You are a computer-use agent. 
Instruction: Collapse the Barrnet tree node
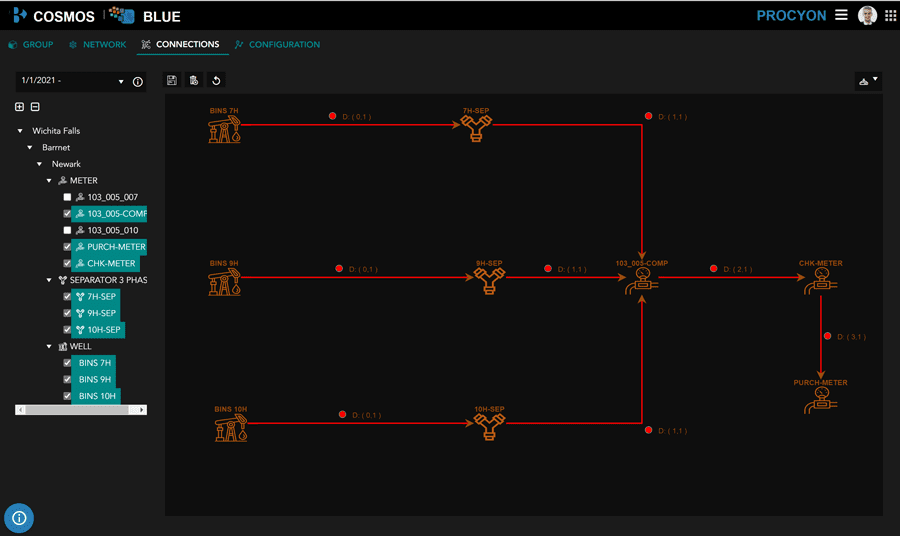(30, 147)
